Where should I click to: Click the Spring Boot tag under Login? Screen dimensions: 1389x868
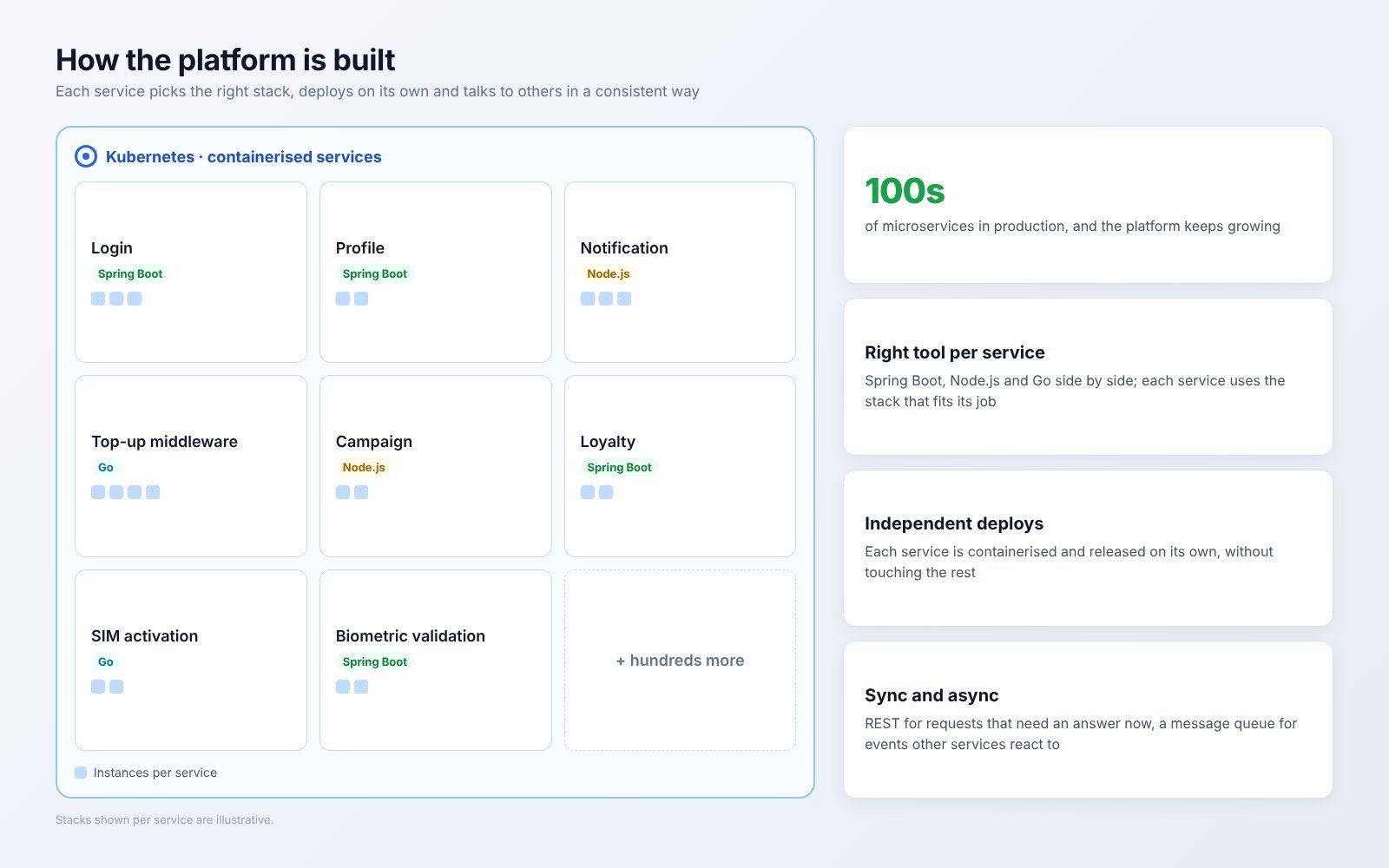[130, 273]
